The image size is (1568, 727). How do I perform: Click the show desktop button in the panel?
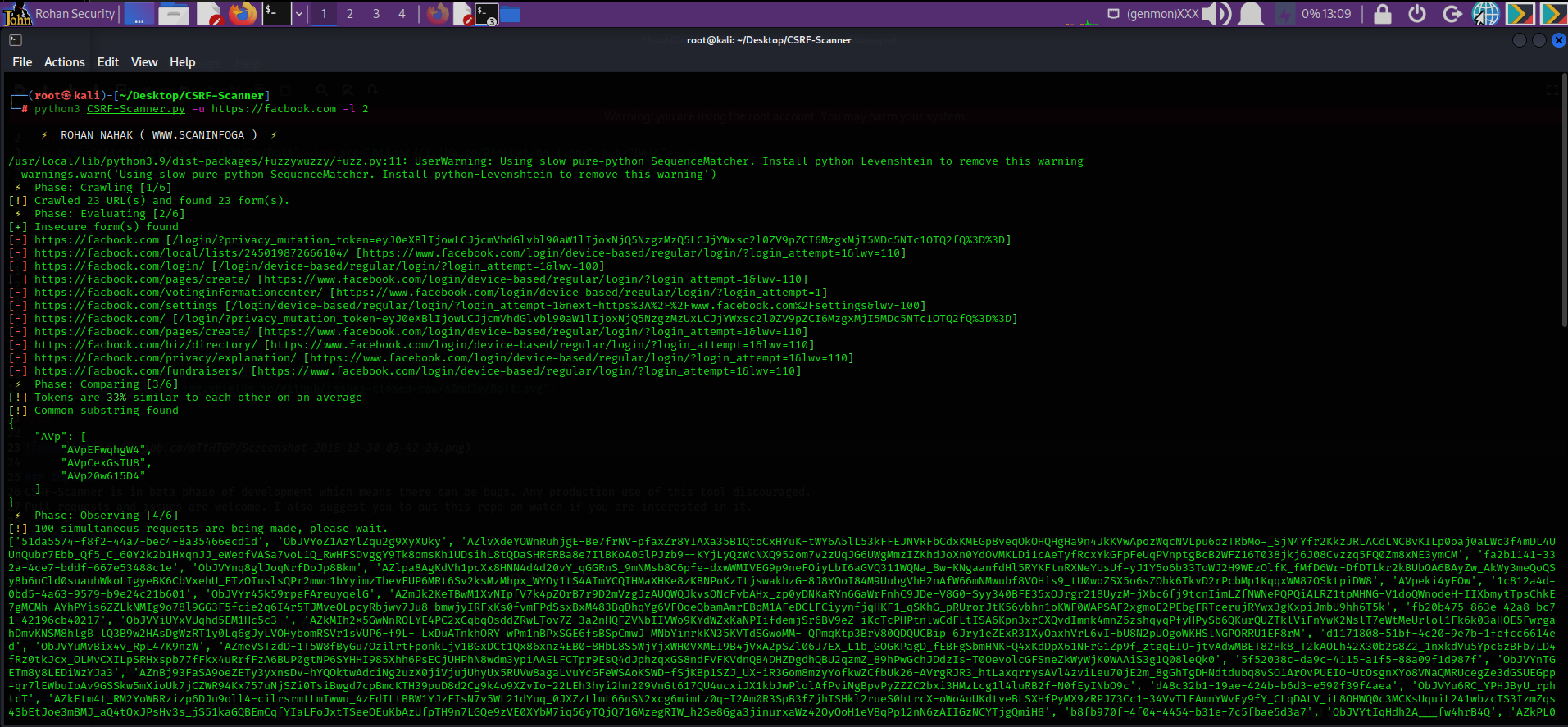139,14
